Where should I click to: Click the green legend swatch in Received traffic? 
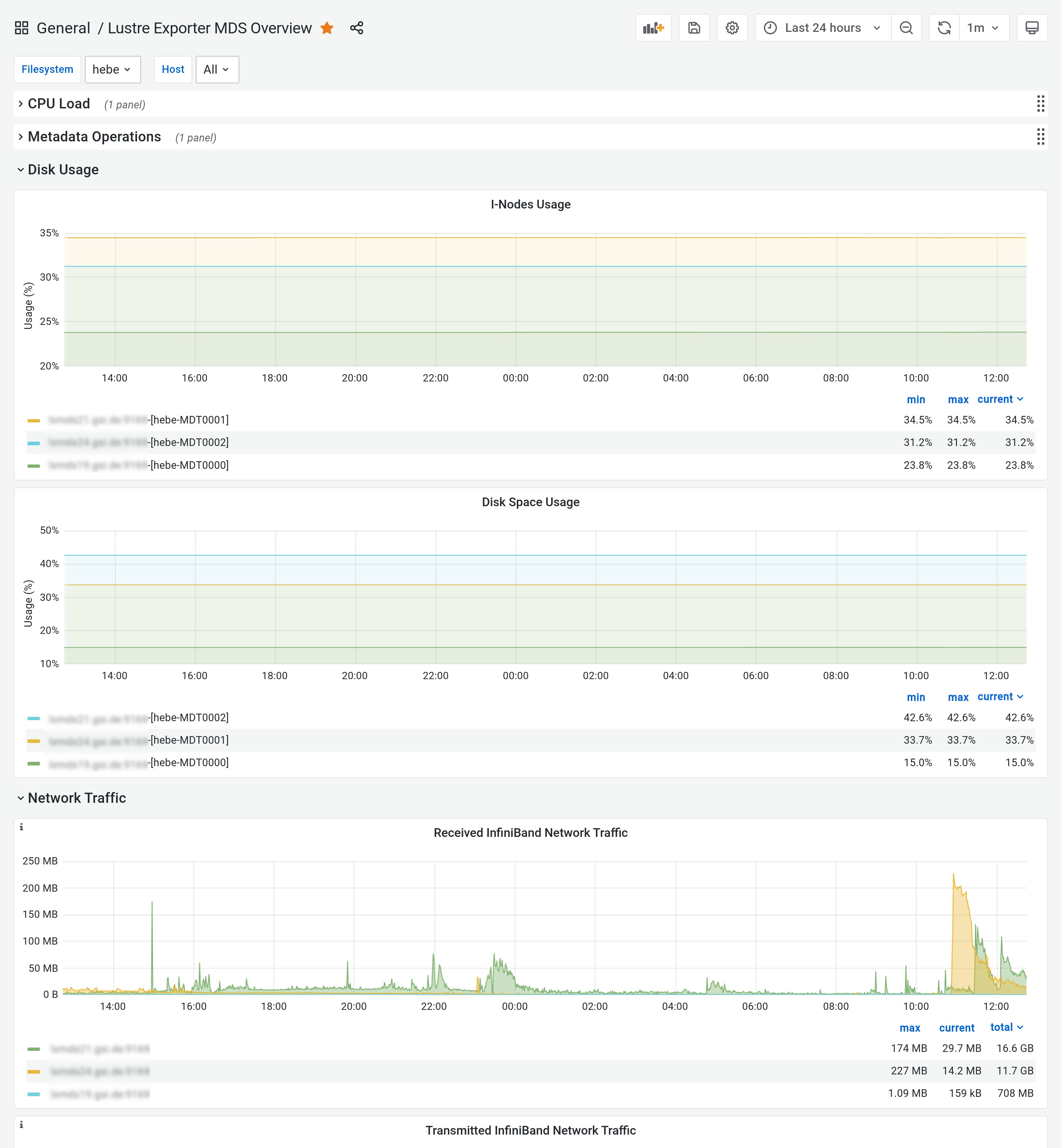34,1049
